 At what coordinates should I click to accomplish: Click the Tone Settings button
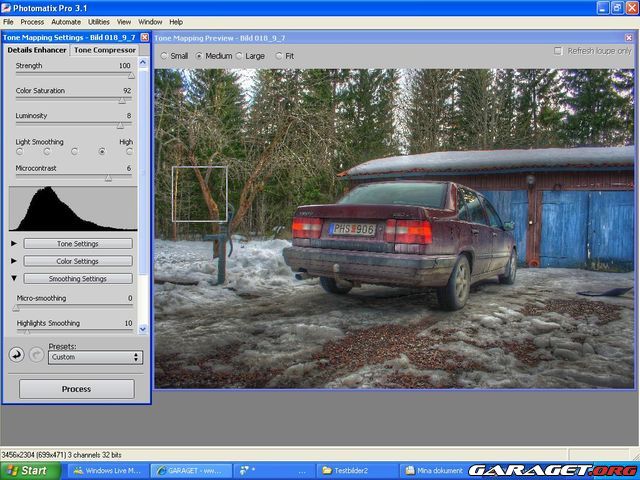click(x=78, y=244)
